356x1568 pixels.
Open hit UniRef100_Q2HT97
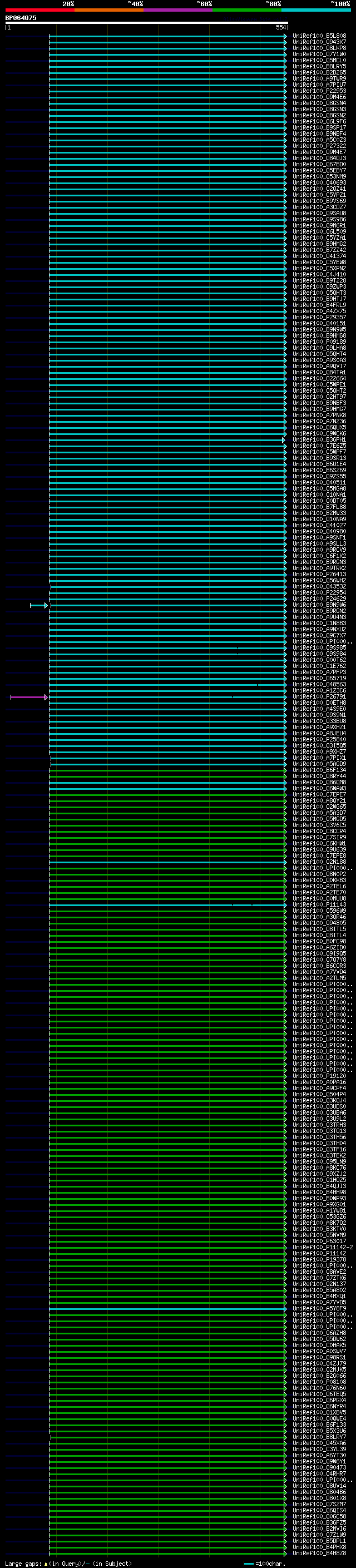pos(319,397)
